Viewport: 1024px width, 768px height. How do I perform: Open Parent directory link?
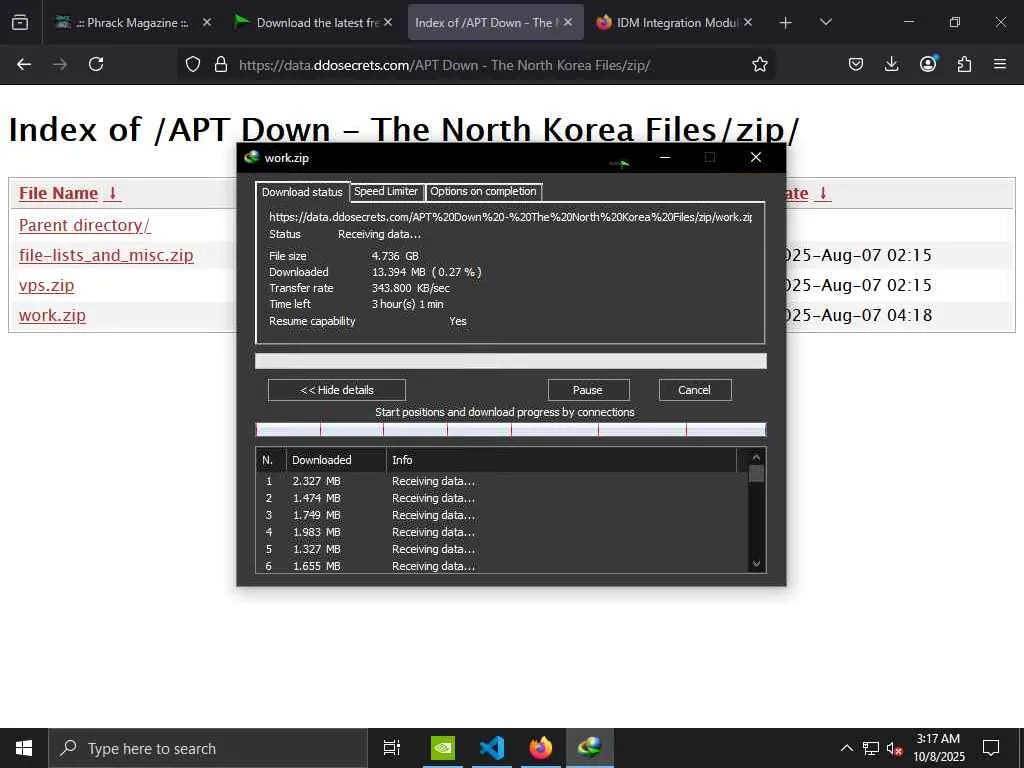(x=84, y=225)
